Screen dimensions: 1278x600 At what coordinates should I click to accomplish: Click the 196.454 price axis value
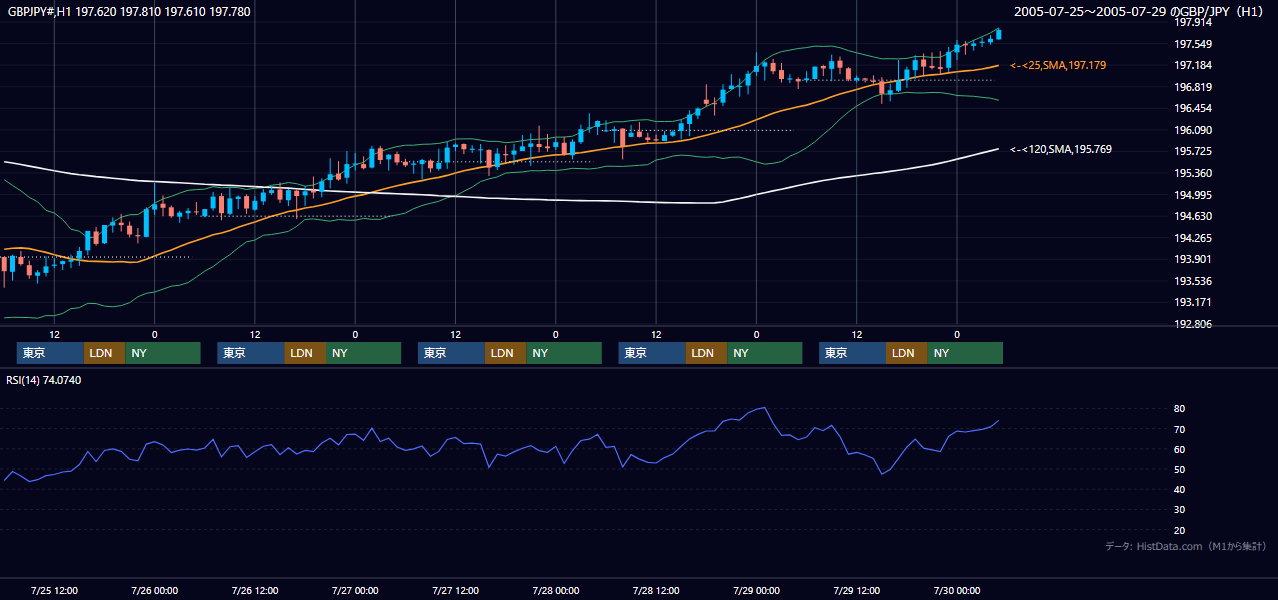(1194, 108)
